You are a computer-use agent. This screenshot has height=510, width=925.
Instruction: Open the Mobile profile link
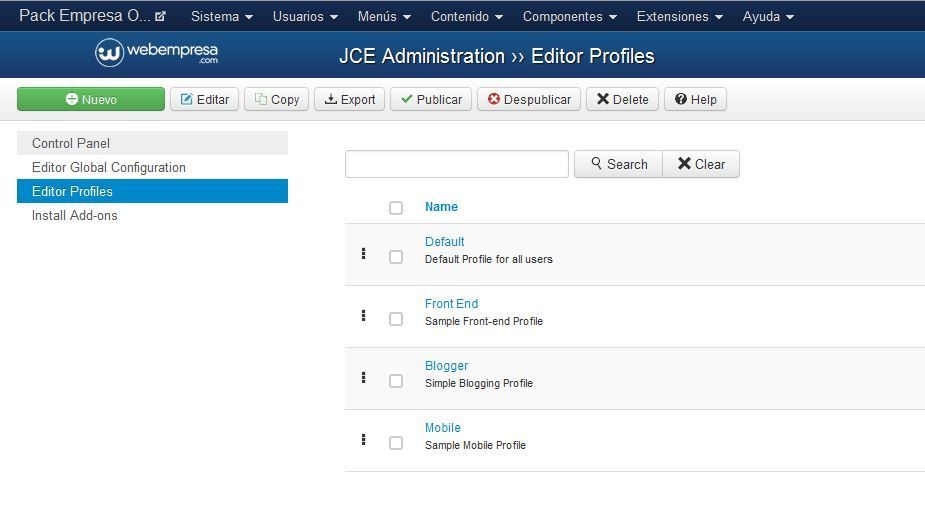442,427
